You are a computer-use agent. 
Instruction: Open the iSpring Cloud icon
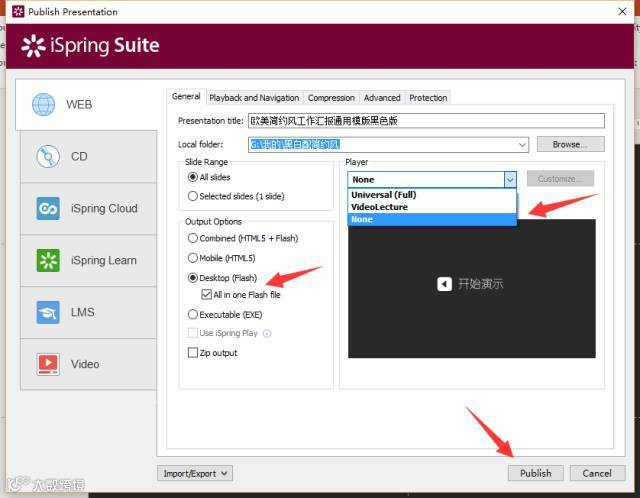click(48, 209)
